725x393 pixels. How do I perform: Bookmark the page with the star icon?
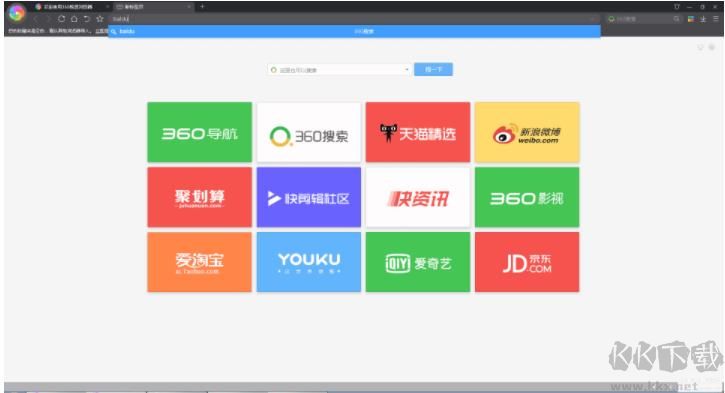[99, 19]
